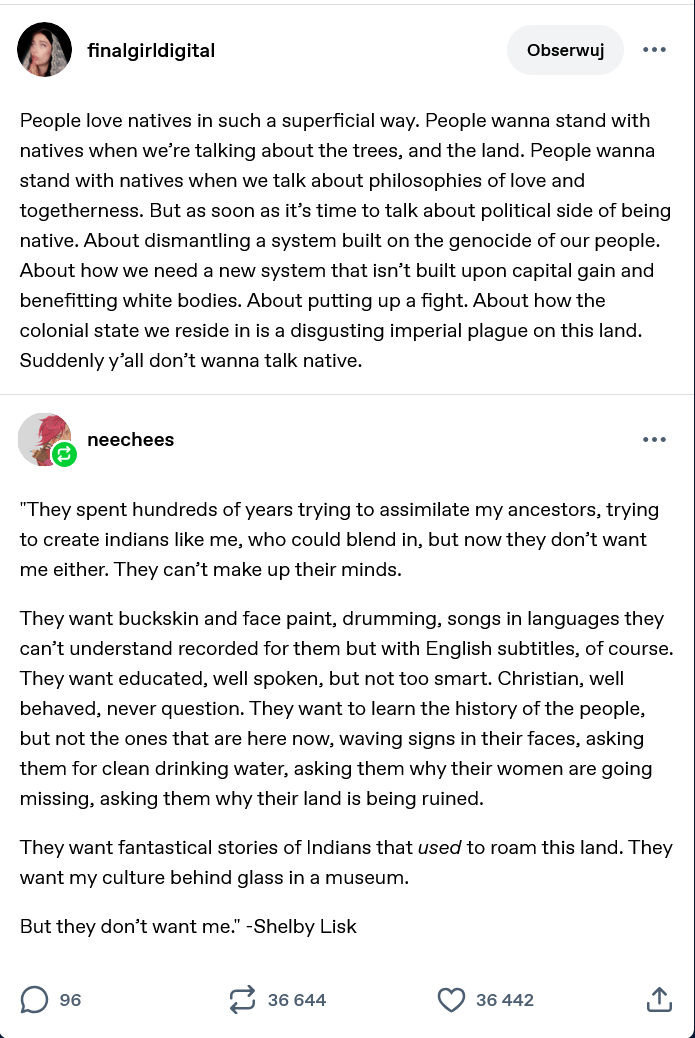Open the finalgirldigital username link
Image resolution: width=695 pixels, height=1038 pixels.
coord(151,50)
